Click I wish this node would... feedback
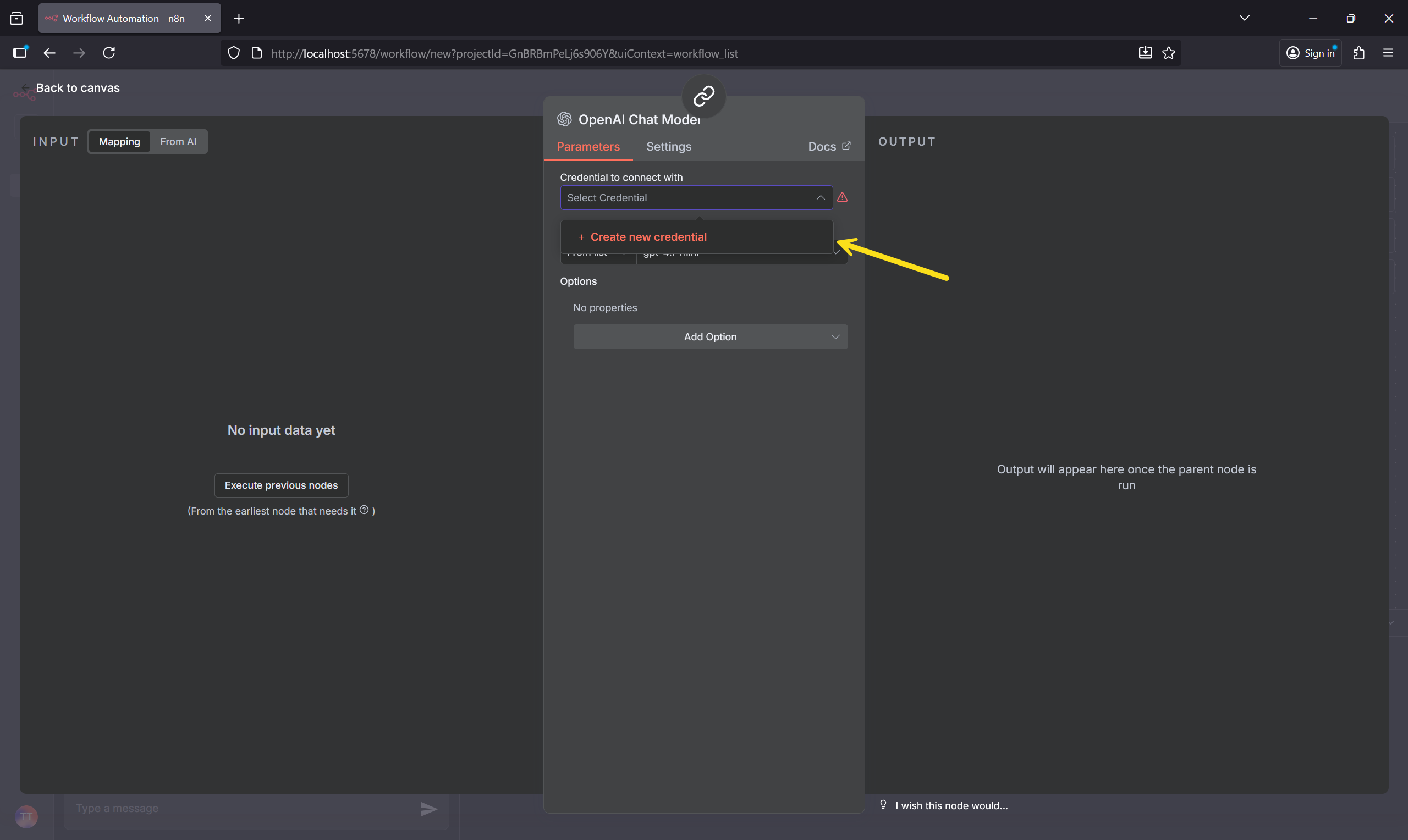The image size is (1408, 840). coord(951,805)
